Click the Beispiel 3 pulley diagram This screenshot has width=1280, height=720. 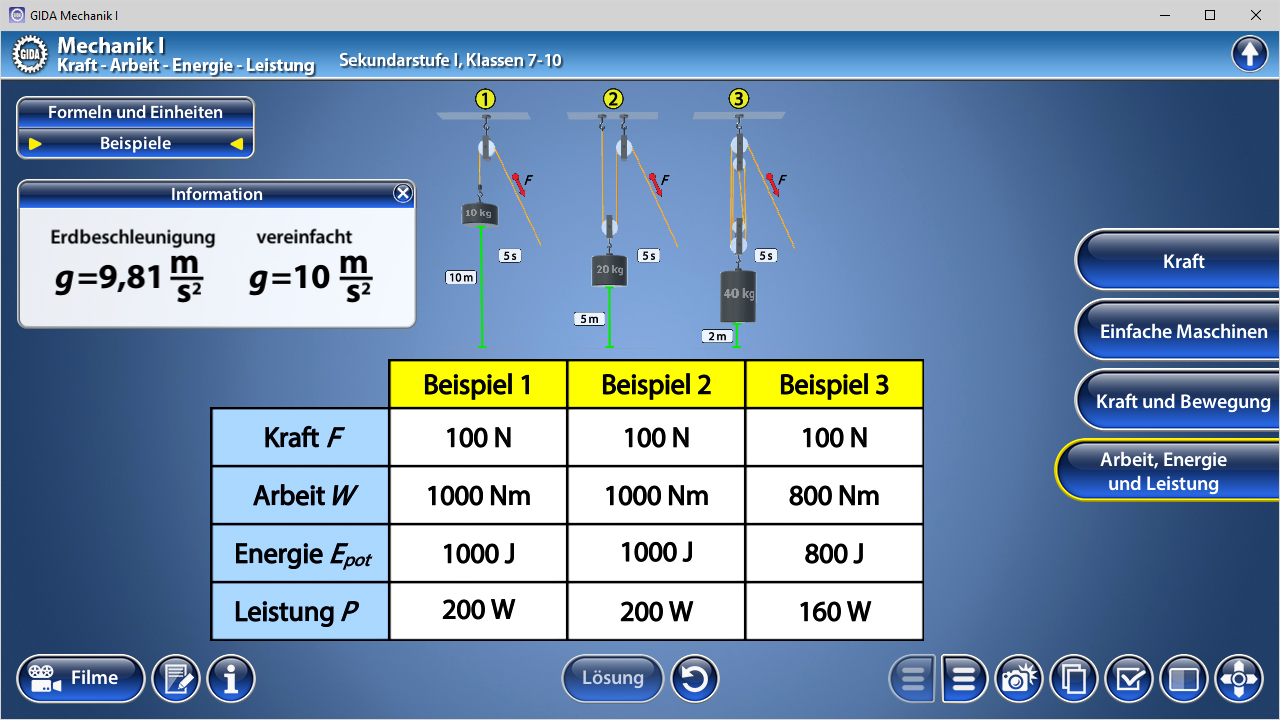(739, 220)
